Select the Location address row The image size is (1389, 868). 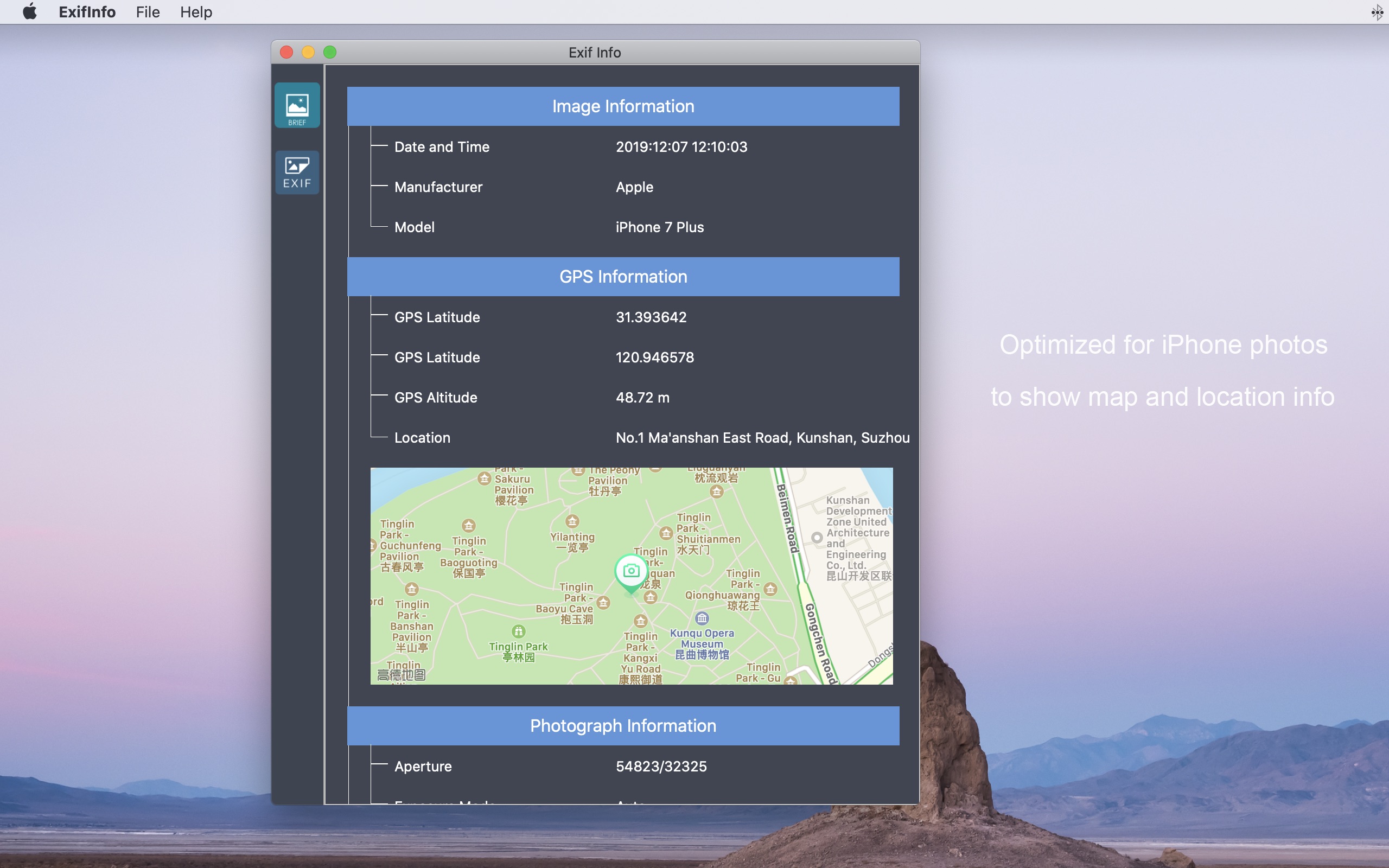click(x=762, y=438)
